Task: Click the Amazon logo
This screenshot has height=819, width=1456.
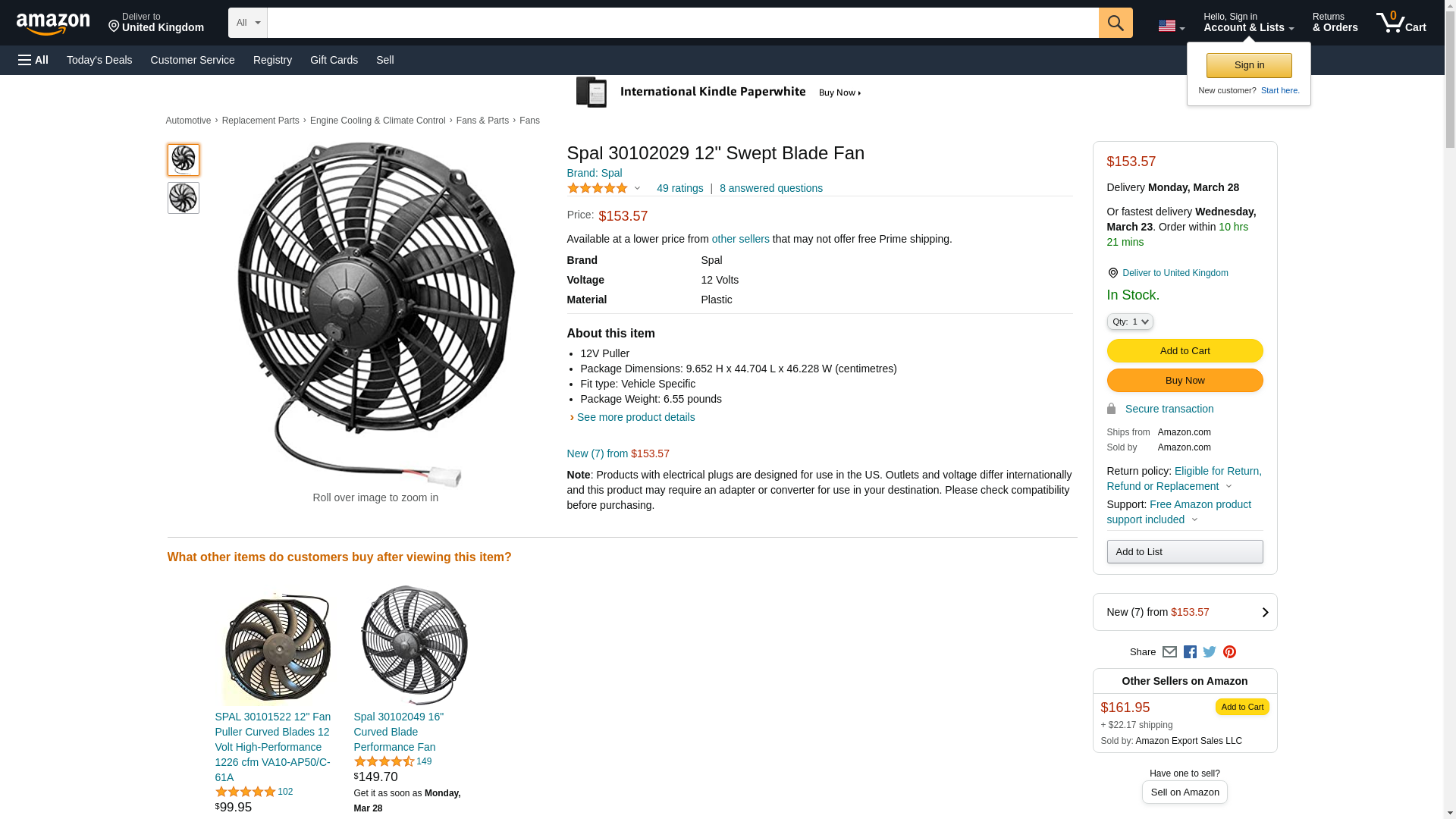Action: 53,24
